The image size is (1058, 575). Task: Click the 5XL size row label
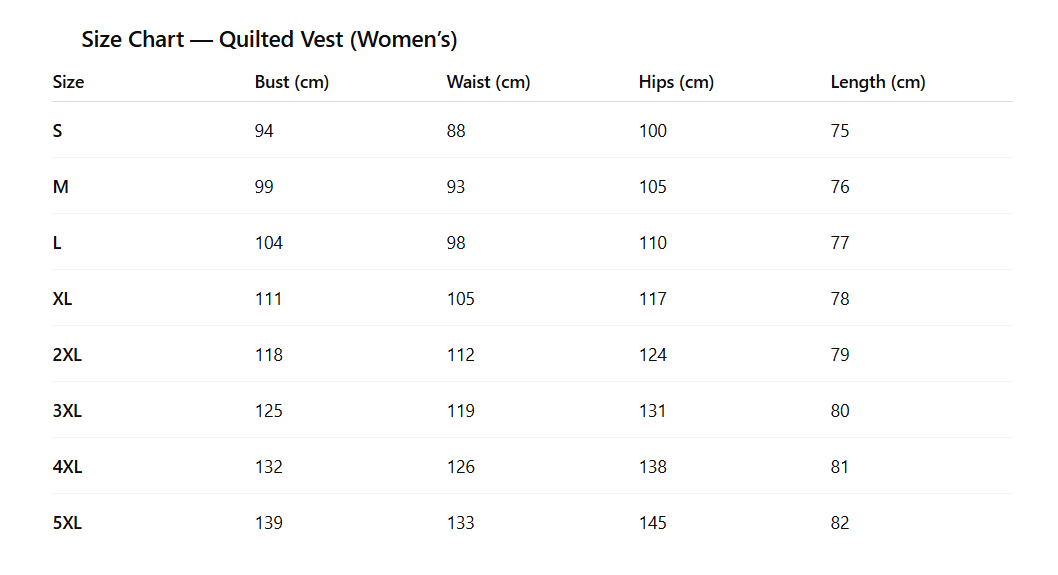67,523
